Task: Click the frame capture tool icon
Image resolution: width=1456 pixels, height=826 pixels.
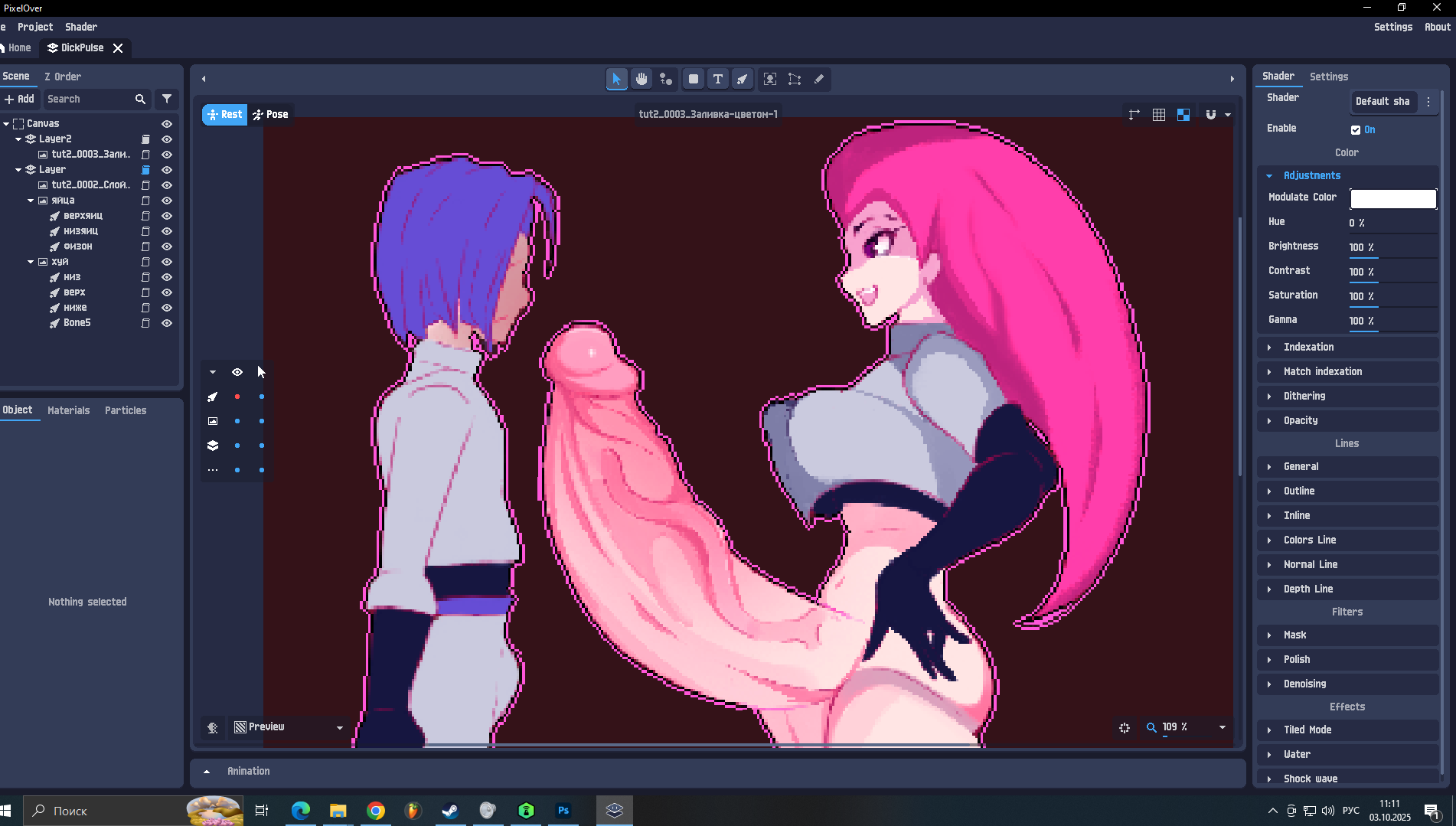Action: (x=770, y=79)
